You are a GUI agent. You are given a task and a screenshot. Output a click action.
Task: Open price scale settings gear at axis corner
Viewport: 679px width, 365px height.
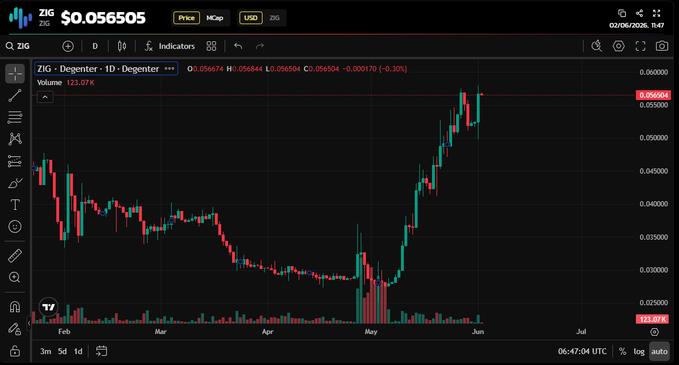tap(654, 332)
